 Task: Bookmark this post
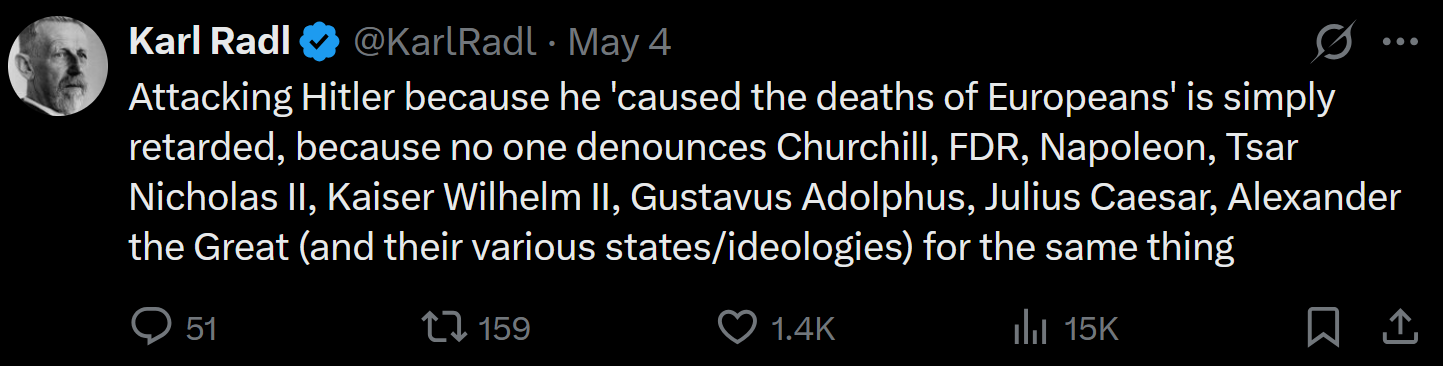pyautogui.click(x=1323, y=327)
